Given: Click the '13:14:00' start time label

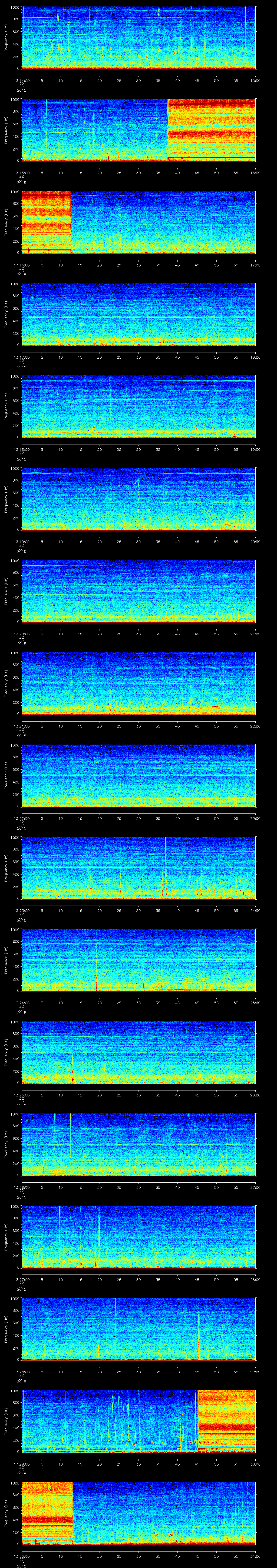Looking at the screenshot, I should coord(21,80).
